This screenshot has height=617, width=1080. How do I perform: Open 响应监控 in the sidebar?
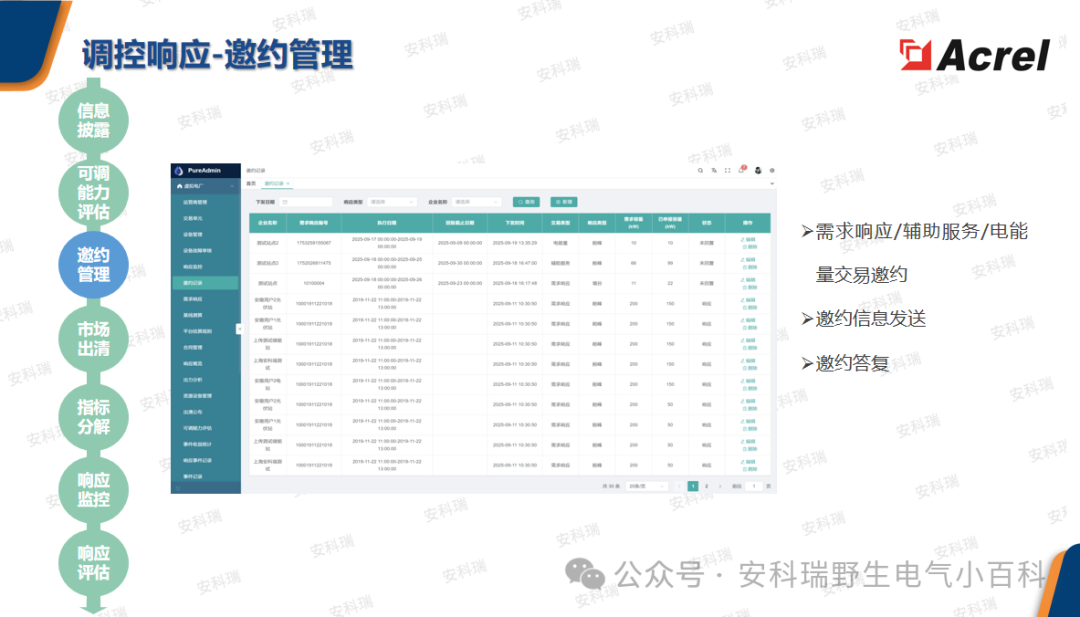[191, 266]
